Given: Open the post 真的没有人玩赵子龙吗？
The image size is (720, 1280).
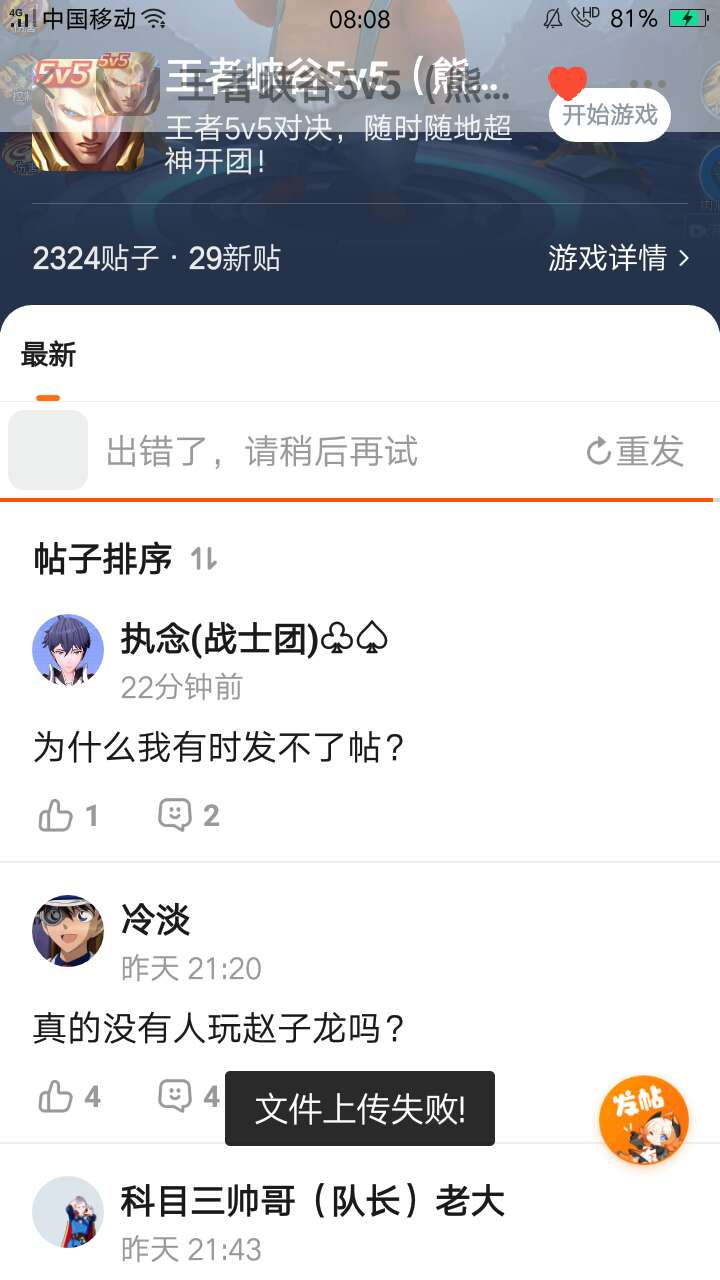Looking at the screenshot, I should click(220, 1028).
